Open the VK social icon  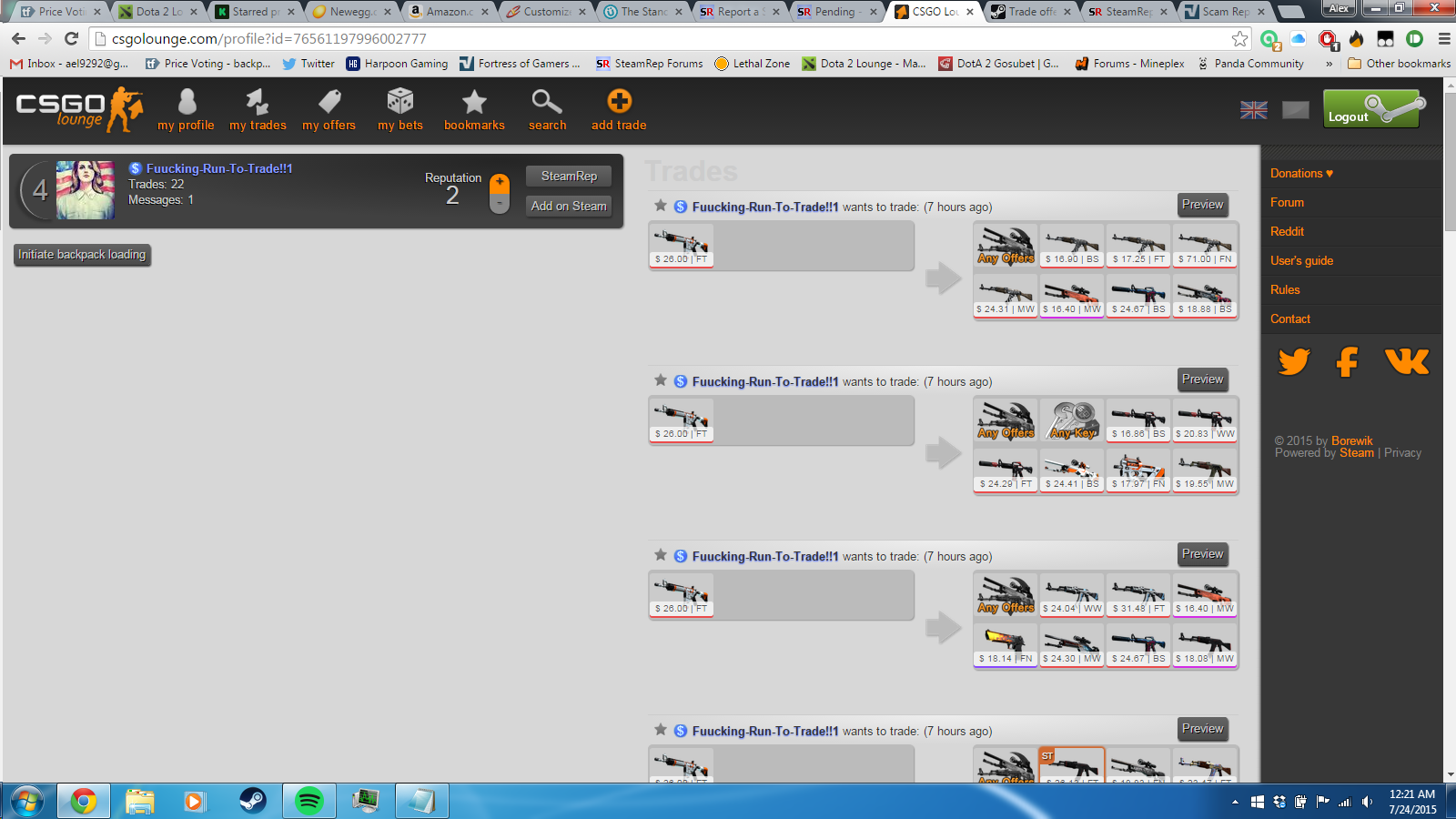click(1406, 361)
